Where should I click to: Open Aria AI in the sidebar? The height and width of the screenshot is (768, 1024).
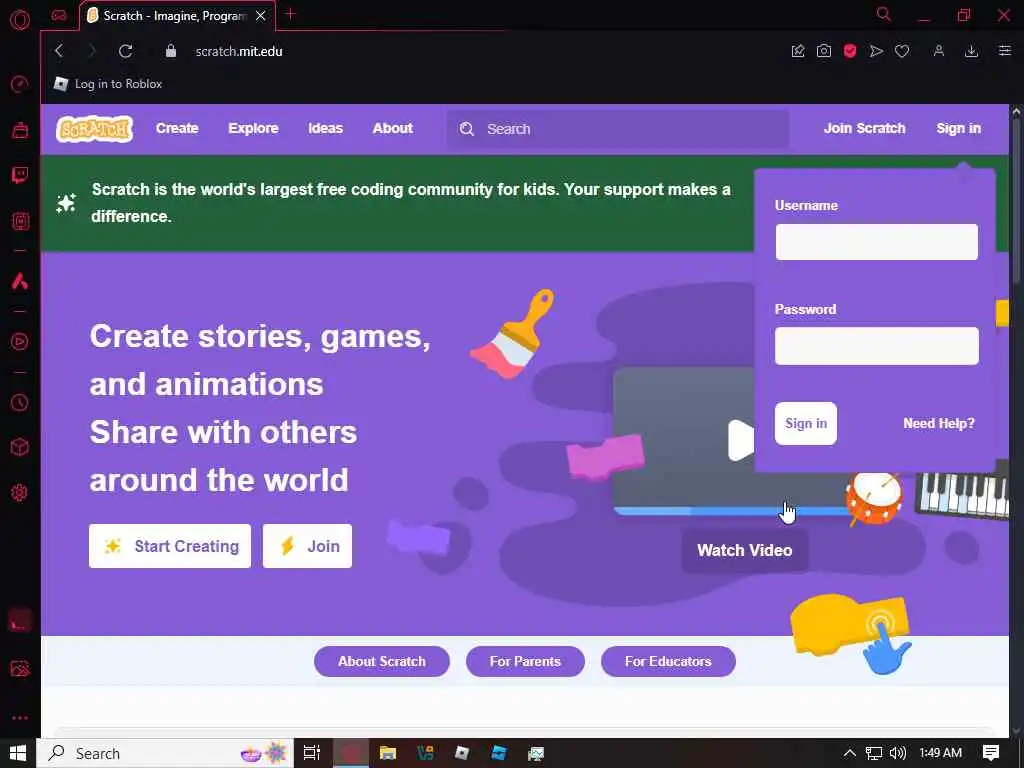pyautogui.click(x=20, y=281)
